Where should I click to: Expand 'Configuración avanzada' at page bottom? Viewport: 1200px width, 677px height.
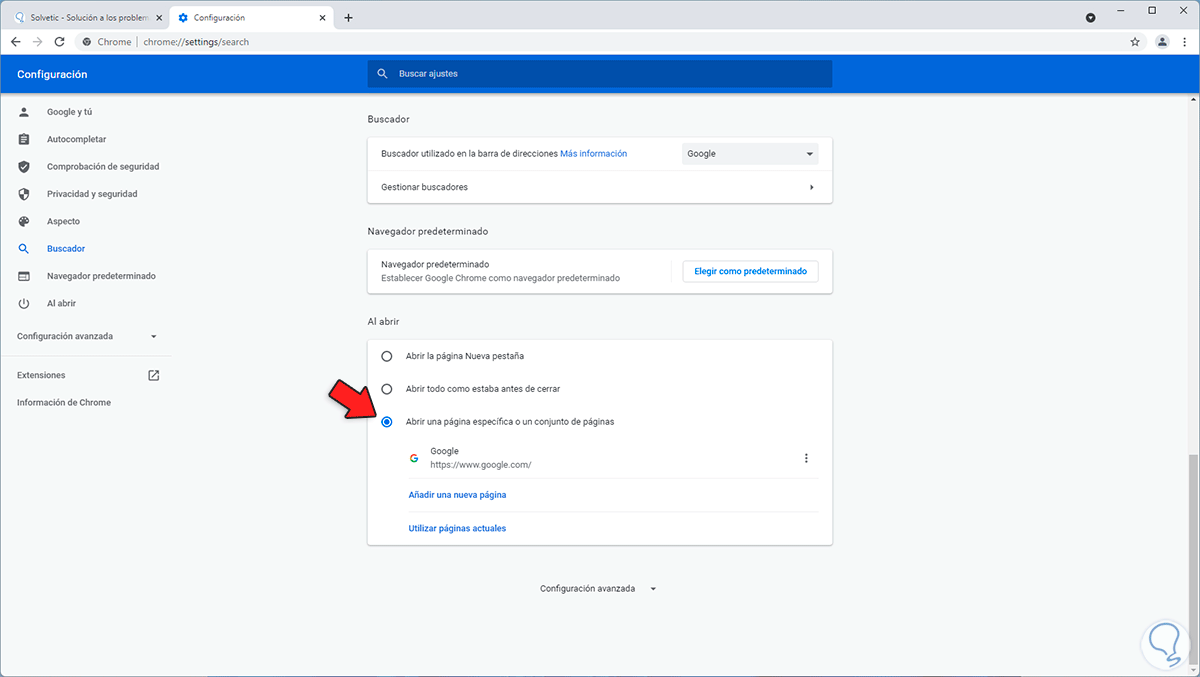coord(598,589)
